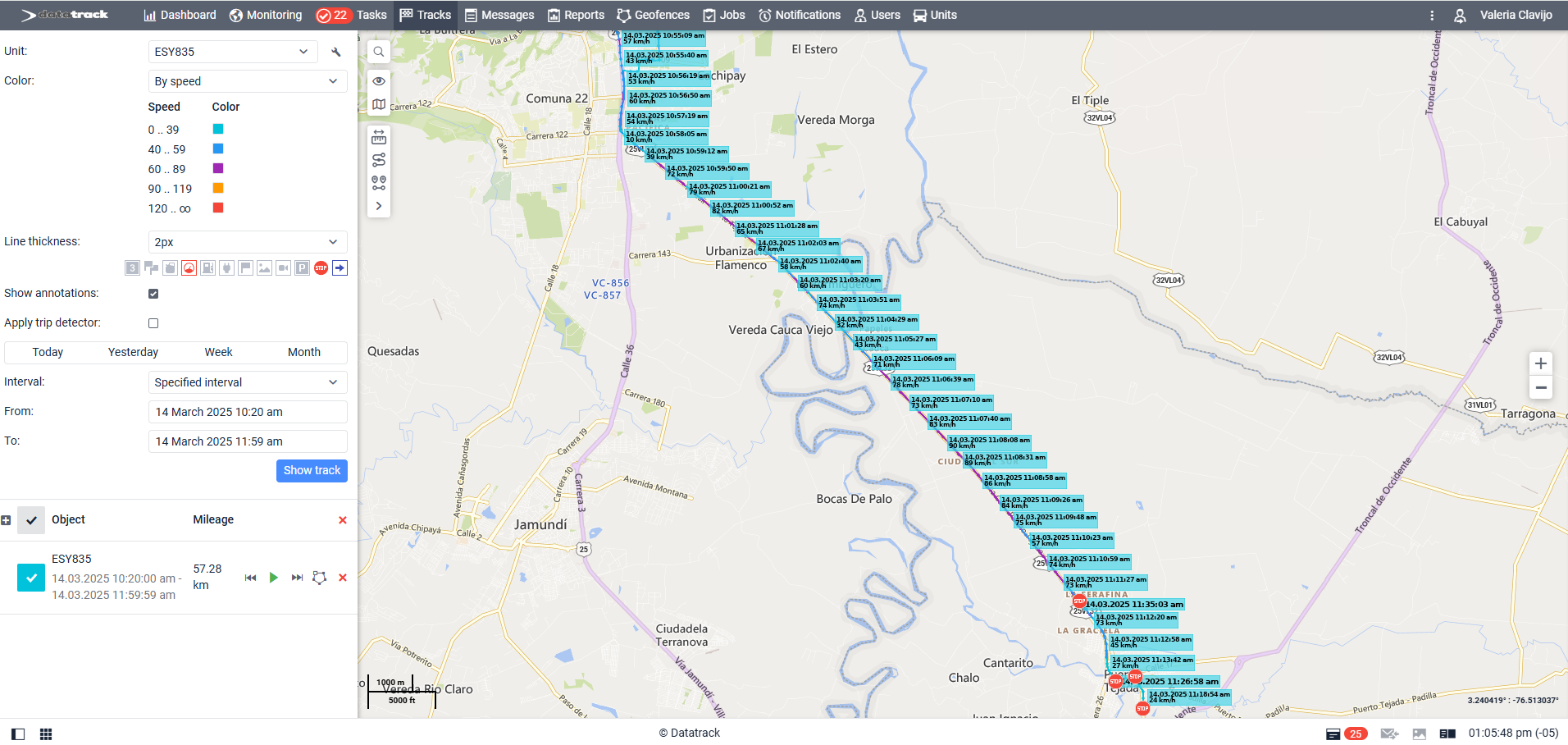Open the Geofences tab

(654, 15)
